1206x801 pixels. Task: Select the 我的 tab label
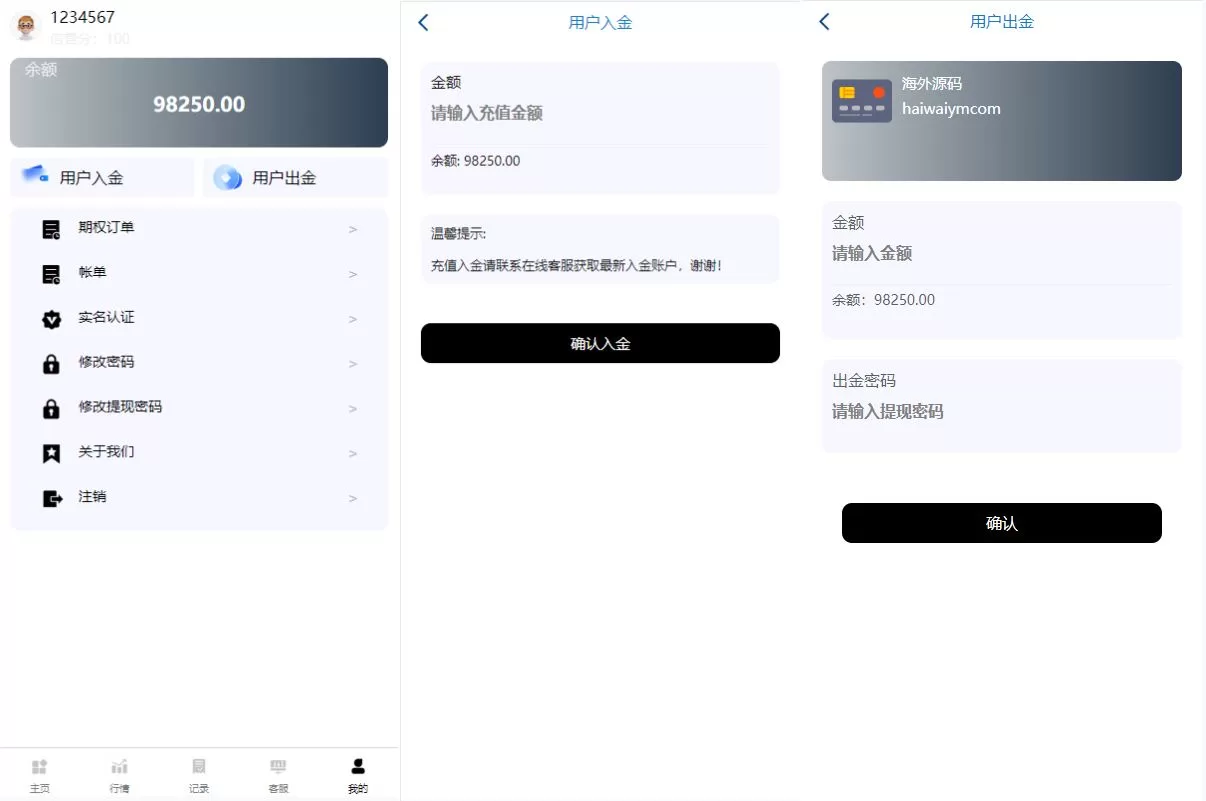358,789
